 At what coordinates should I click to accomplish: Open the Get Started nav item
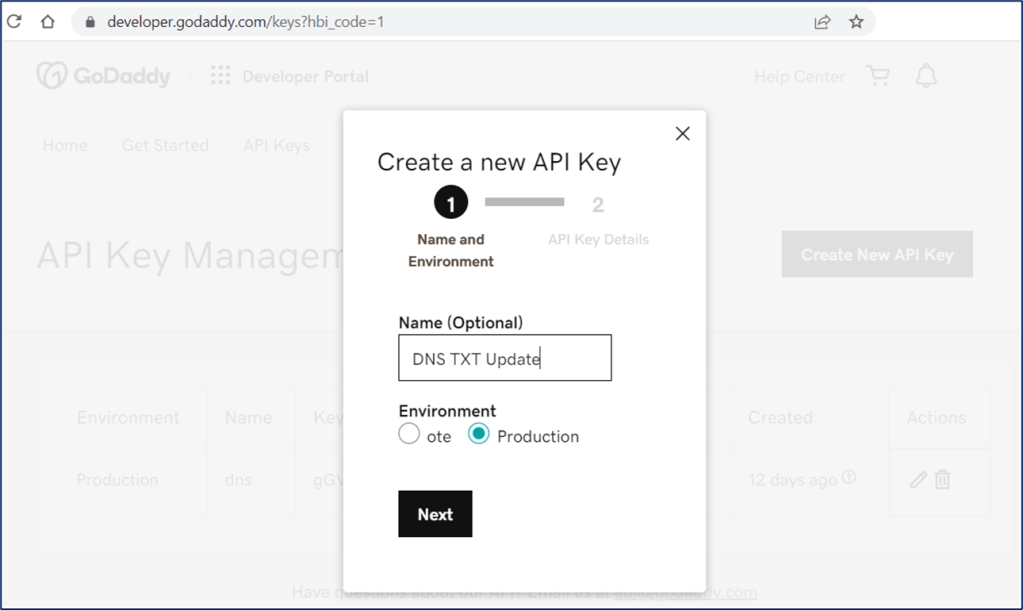click(x=165, y=145)
